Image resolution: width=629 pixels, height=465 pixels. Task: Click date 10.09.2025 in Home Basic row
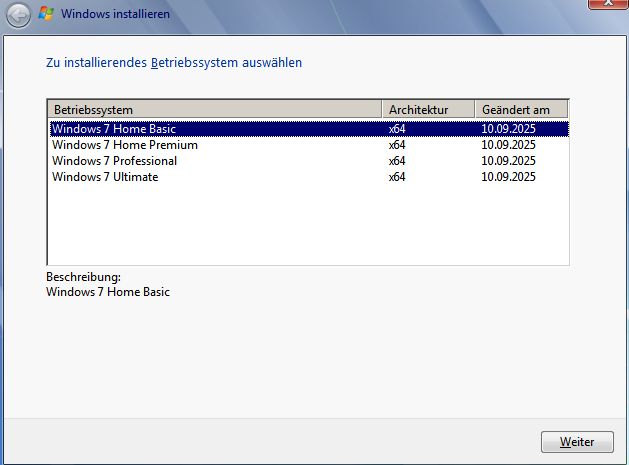[x=508, y=129]
